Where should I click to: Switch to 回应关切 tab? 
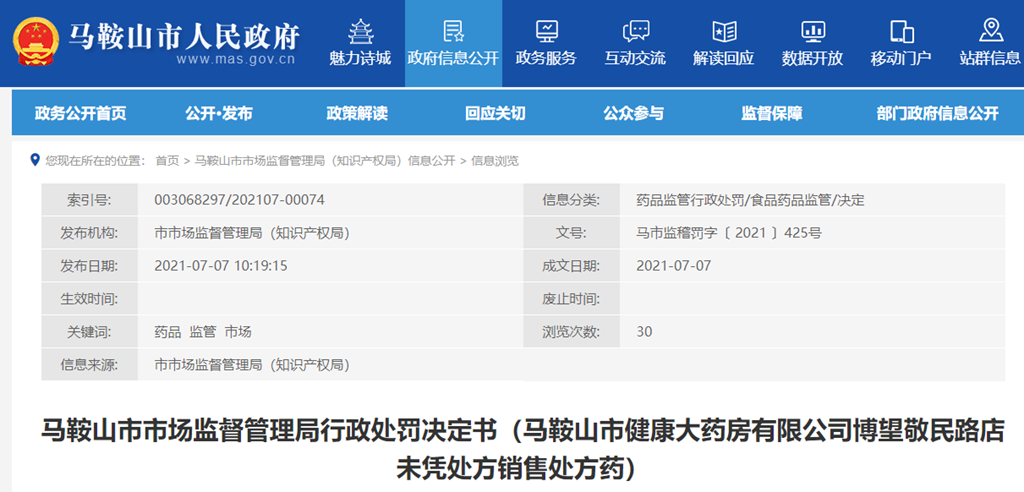tap(495, 114)
